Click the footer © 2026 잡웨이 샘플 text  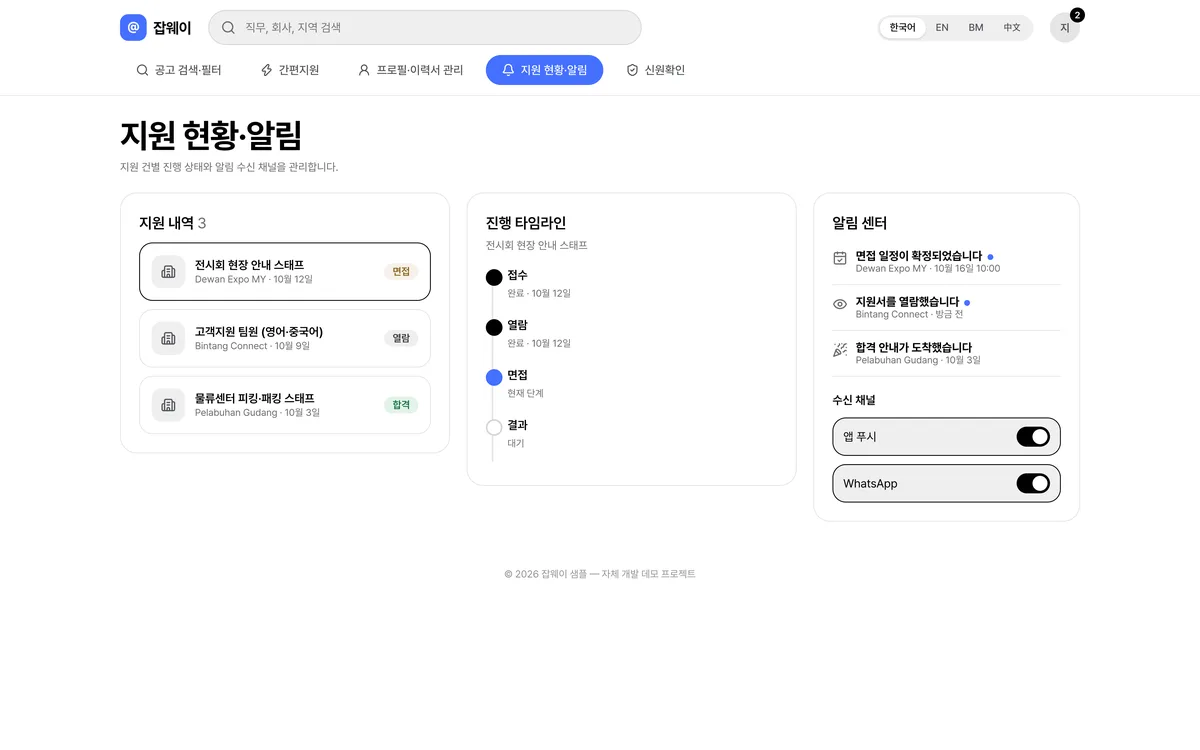[x=600, y=574]
